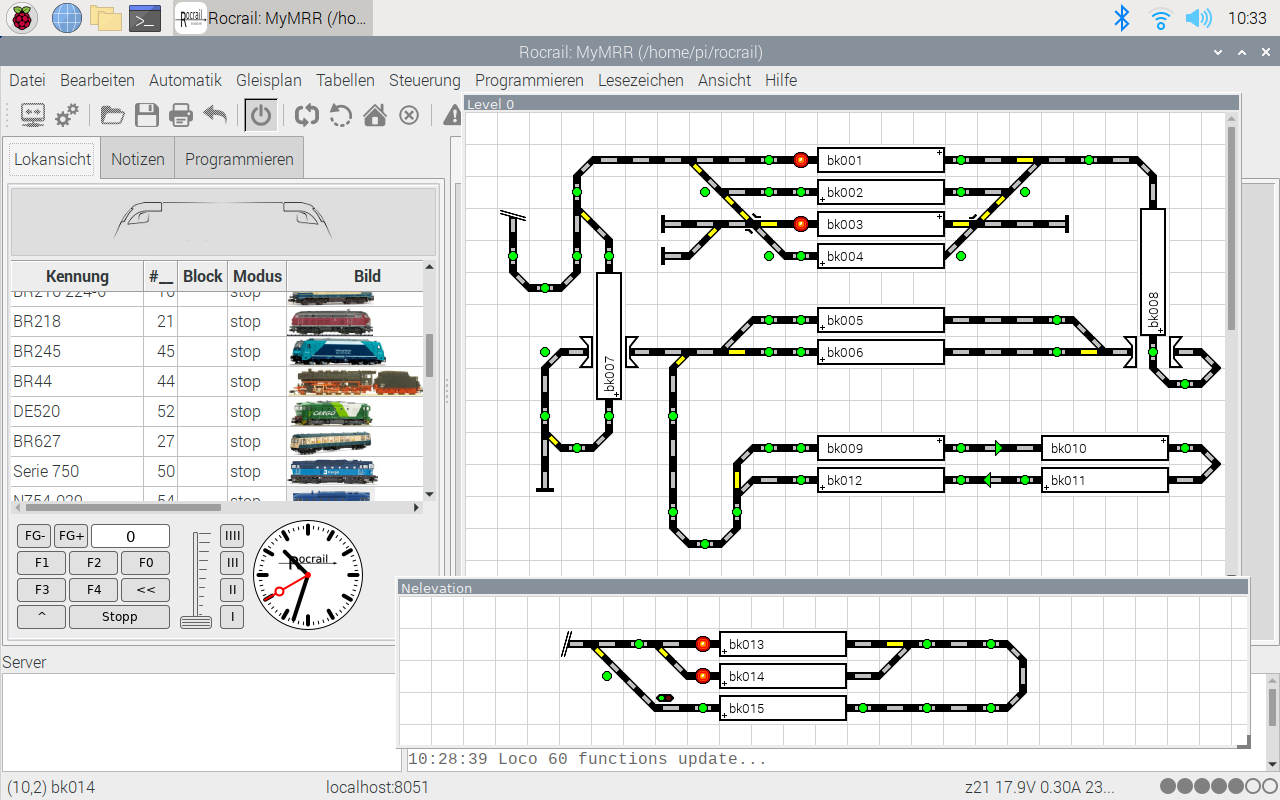1280x800 pixels.
Task: Toggle function F3 button
Action: click(x=42, y=590)
